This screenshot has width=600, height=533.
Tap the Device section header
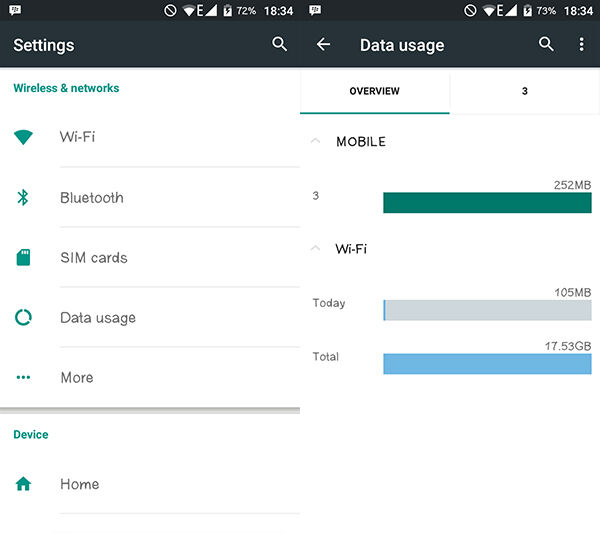click(x=31, y=434)
